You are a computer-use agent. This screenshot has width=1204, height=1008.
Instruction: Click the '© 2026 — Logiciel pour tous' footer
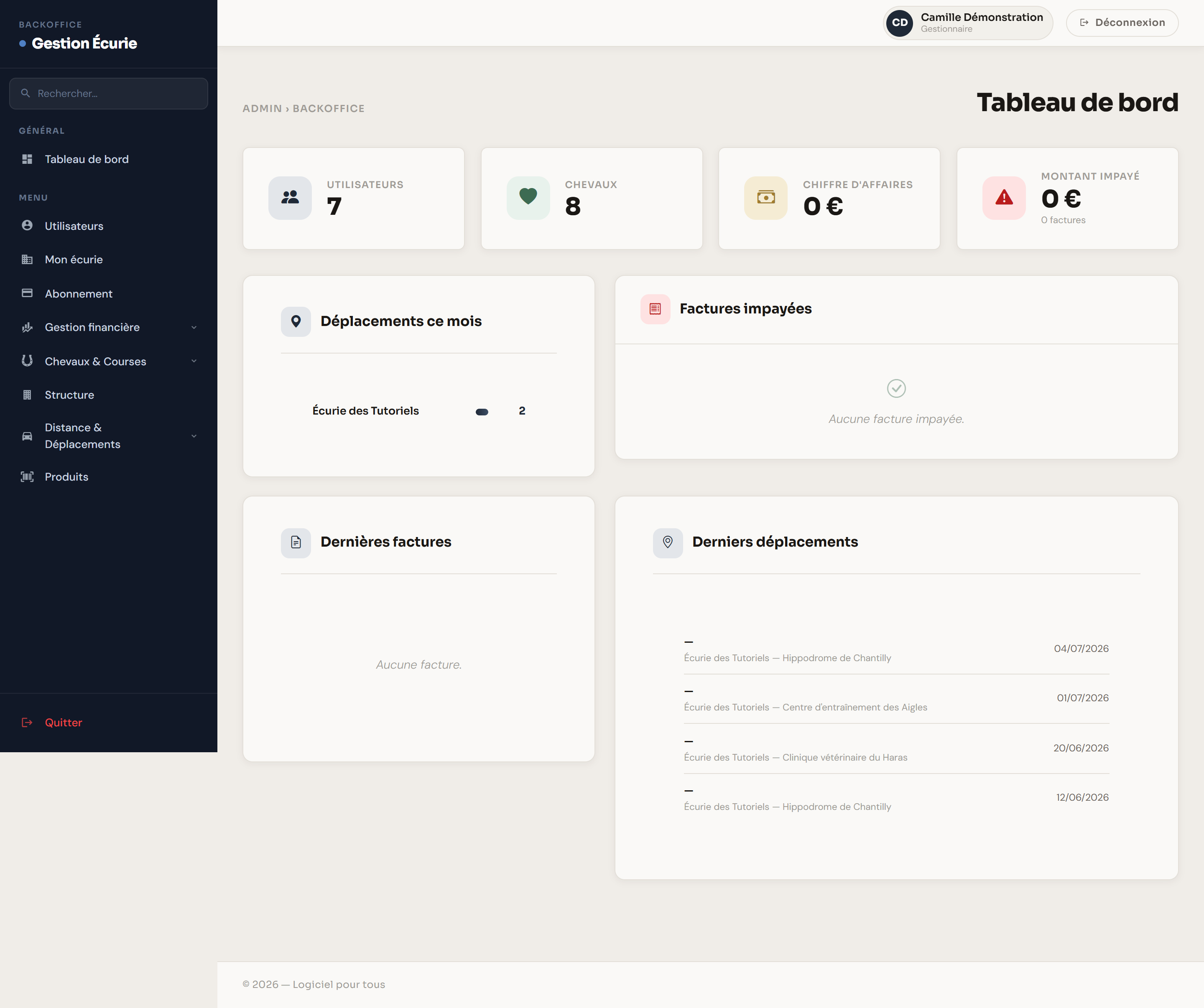click(x=314, y=985)
